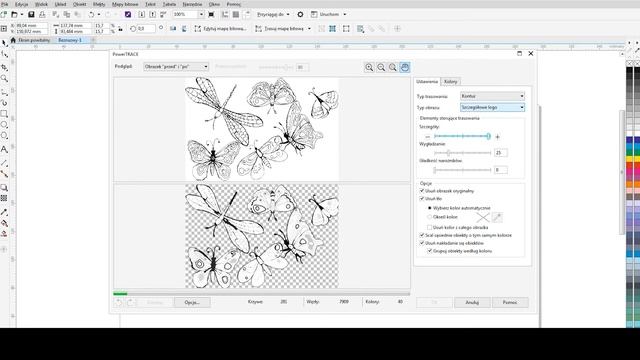
Task: Select the Transparency tool in the toolbox
Action: pyautogui.click(x=4, y=198)
